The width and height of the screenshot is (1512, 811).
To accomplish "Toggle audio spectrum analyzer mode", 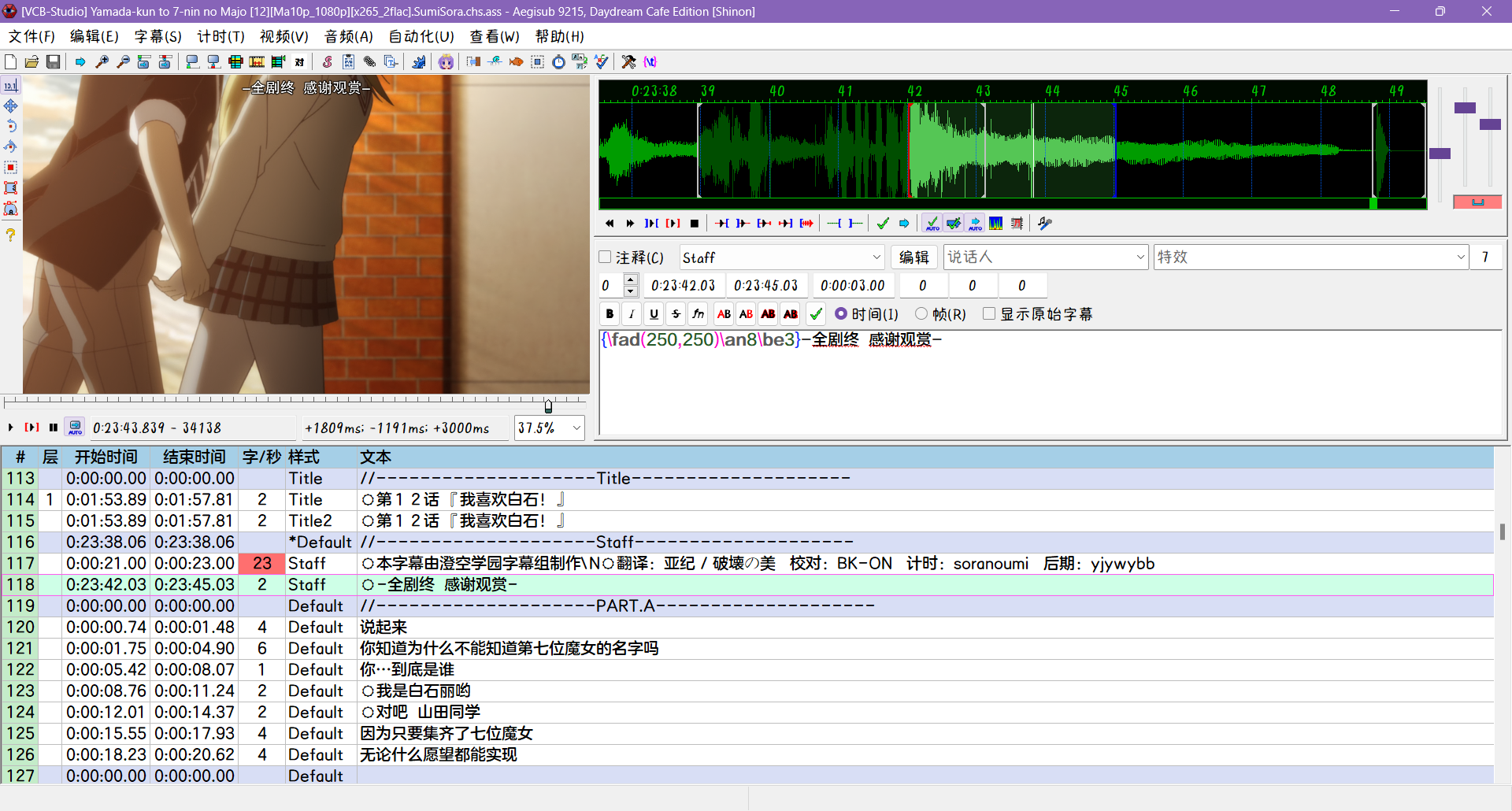I will [x=996, y=224].
